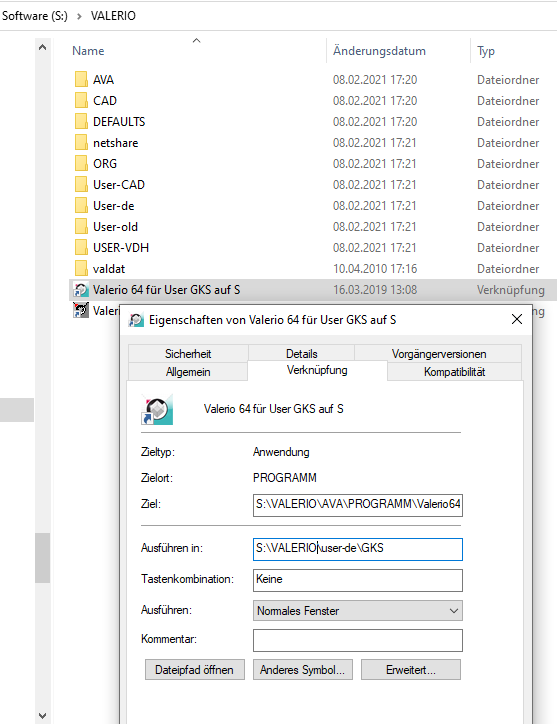This screenshot has height=724, width=557.
Task: Click the Anderes Symbol button
Action: click(303, 670)
